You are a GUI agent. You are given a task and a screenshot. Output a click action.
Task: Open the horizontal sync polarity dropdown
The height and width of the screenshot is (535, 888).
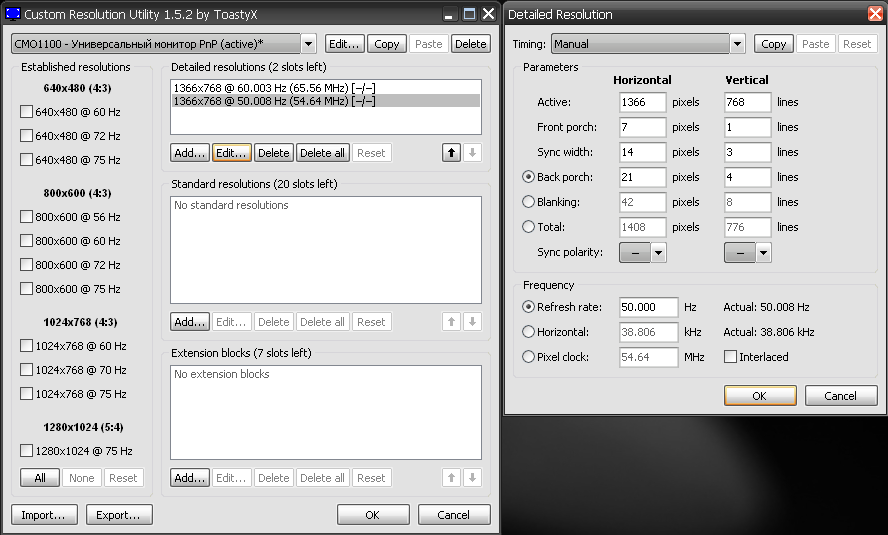[658, 252]
